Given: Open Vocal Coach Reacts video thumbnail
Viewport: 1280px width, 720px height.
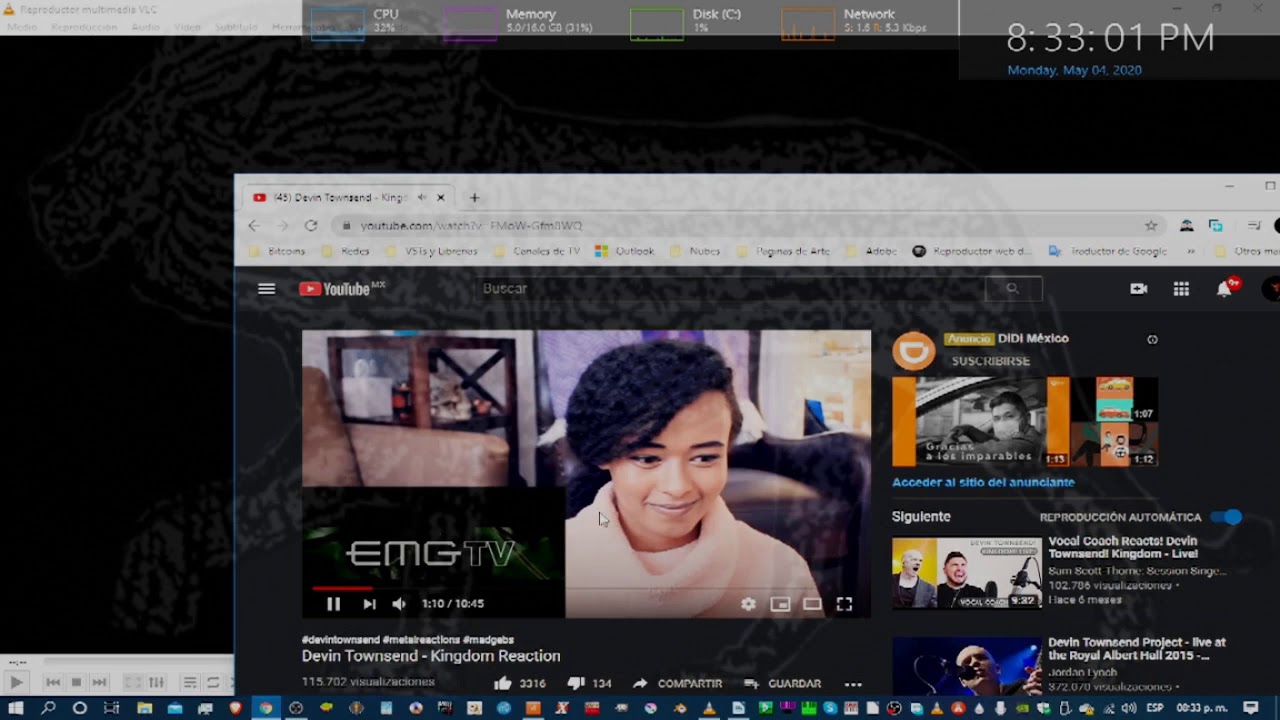Looking at the screenshot, I should click(x=967, y=573).
